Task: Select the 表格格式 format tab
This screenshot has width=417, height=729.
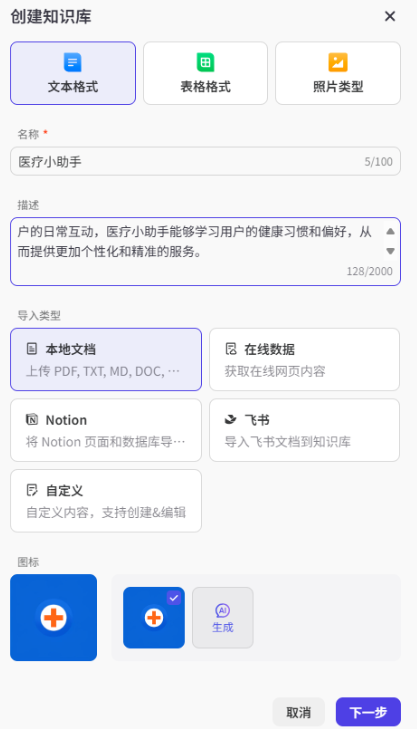Action: 205,73
